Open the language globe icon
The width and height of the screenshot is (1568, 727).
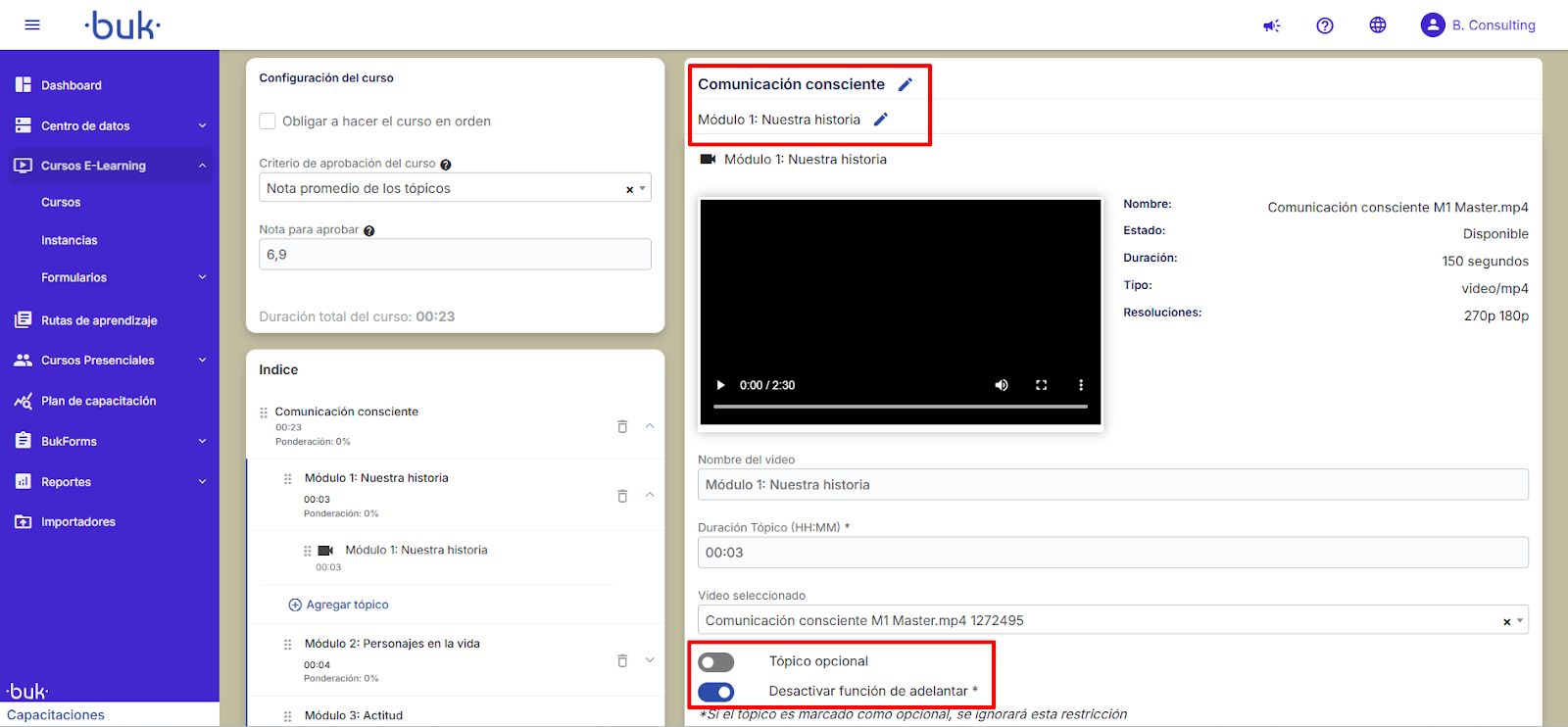coord(1378,25)
